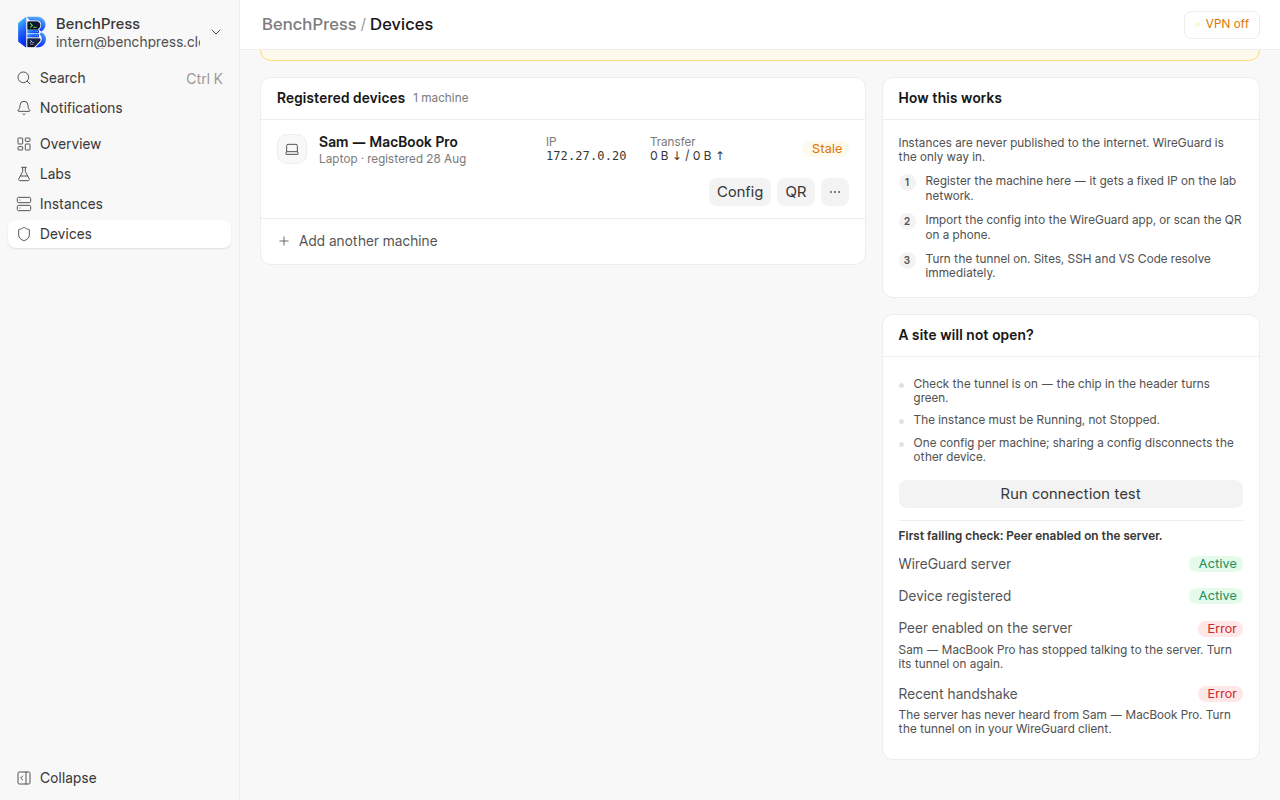Click the Recent handshake check label

(958, 694)
